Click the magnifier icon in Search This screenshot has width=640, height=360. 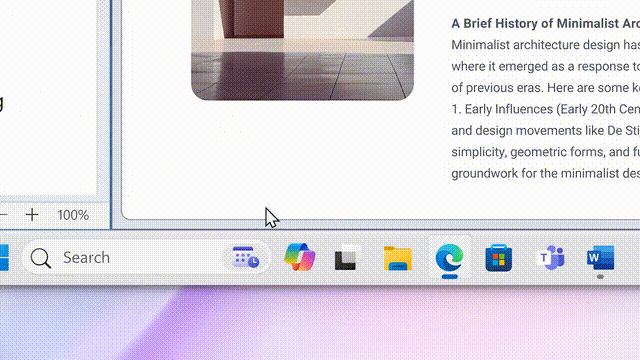point(41,258)
